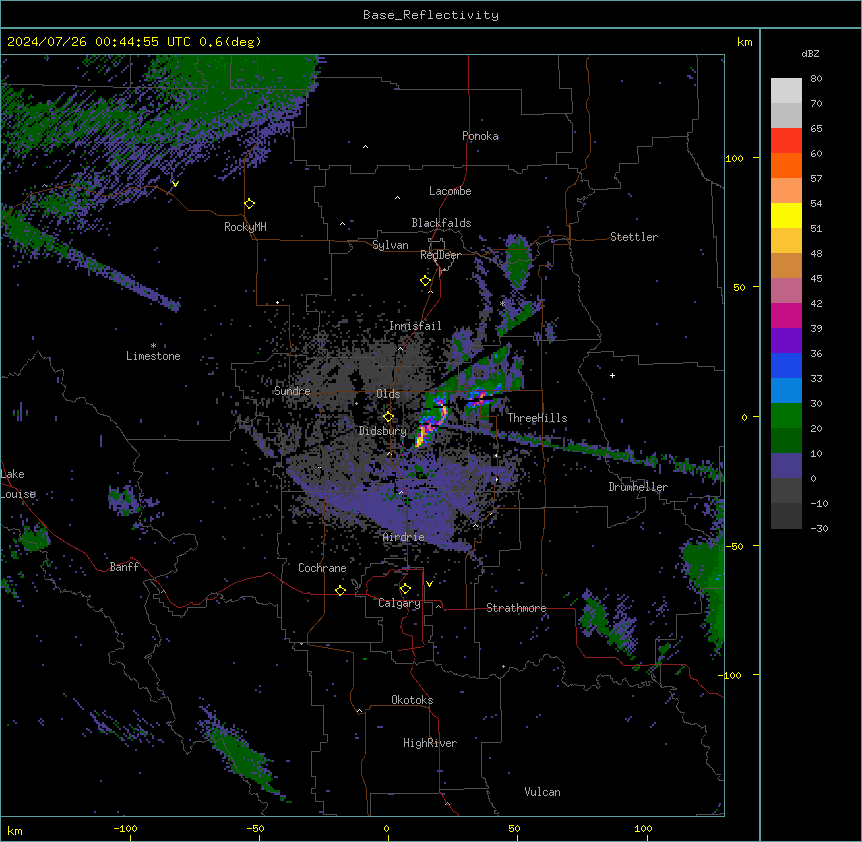Viewport: 862px width, 842px height.
Task: Pick the orange 60-57 dBZ legend swatch
Action: 786,166
